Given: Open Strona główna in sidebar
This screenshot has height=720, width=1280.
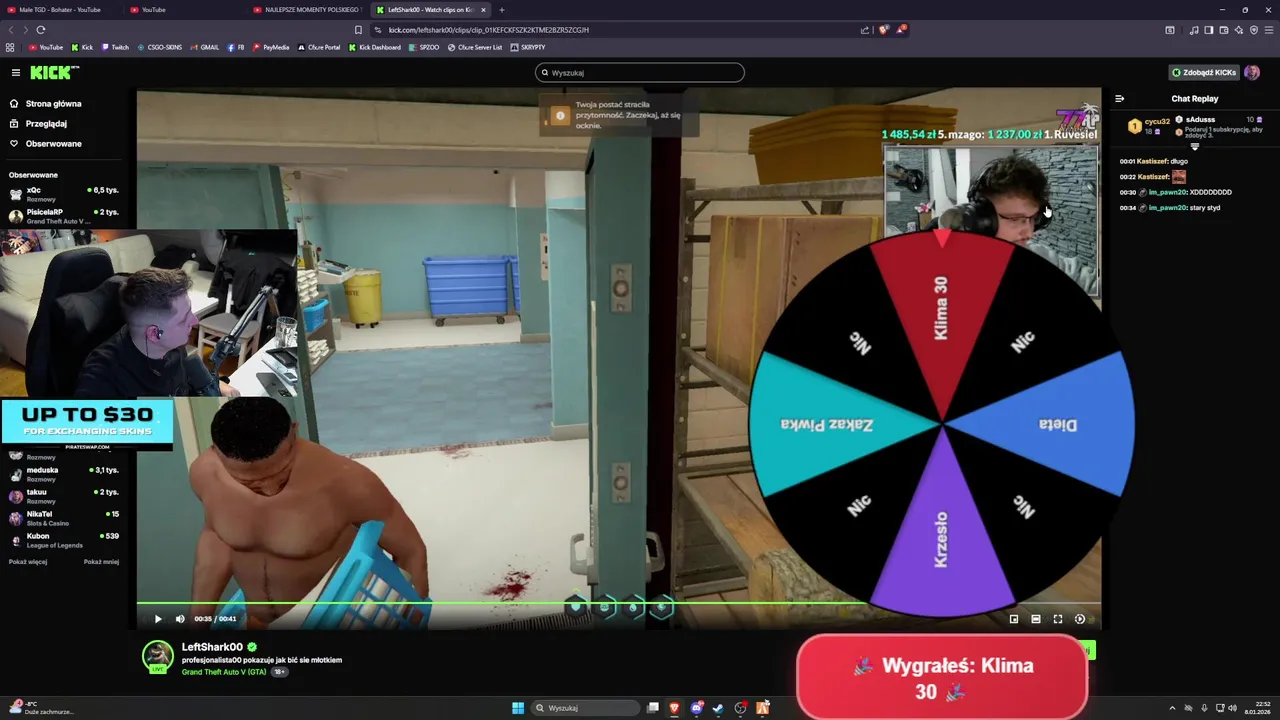Looking at the screenshot, I should pos(54,104).
